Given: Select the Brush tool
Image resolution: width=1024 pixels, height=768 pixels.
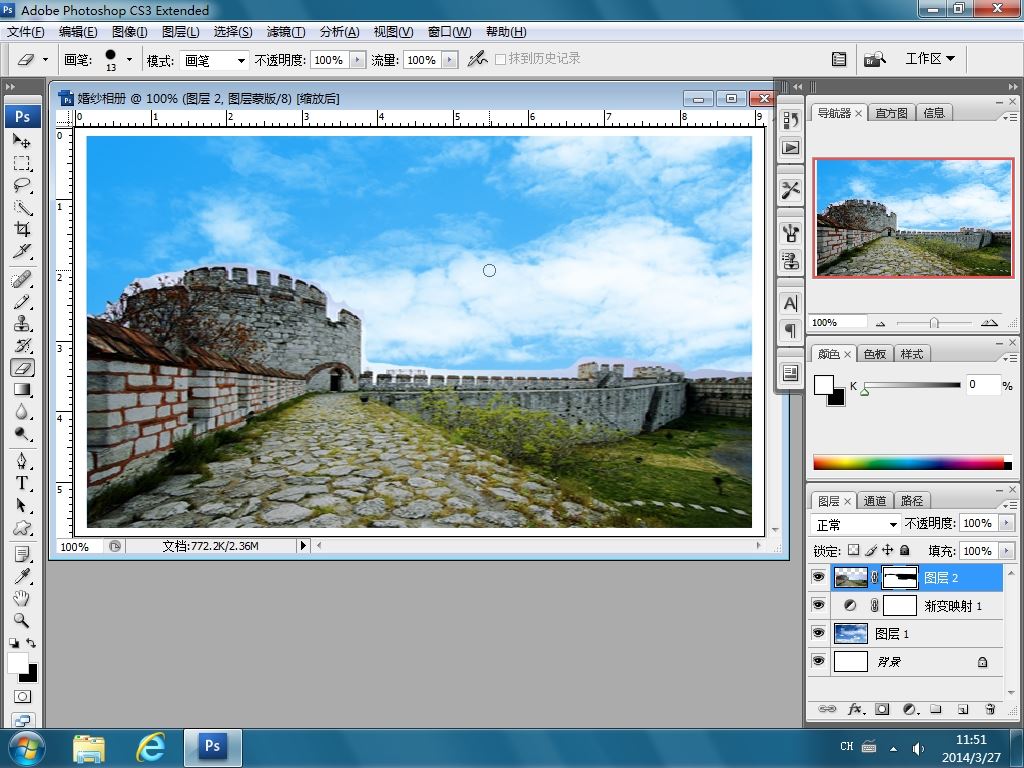Looking at the screenshot, I should [x=22, y=302].
